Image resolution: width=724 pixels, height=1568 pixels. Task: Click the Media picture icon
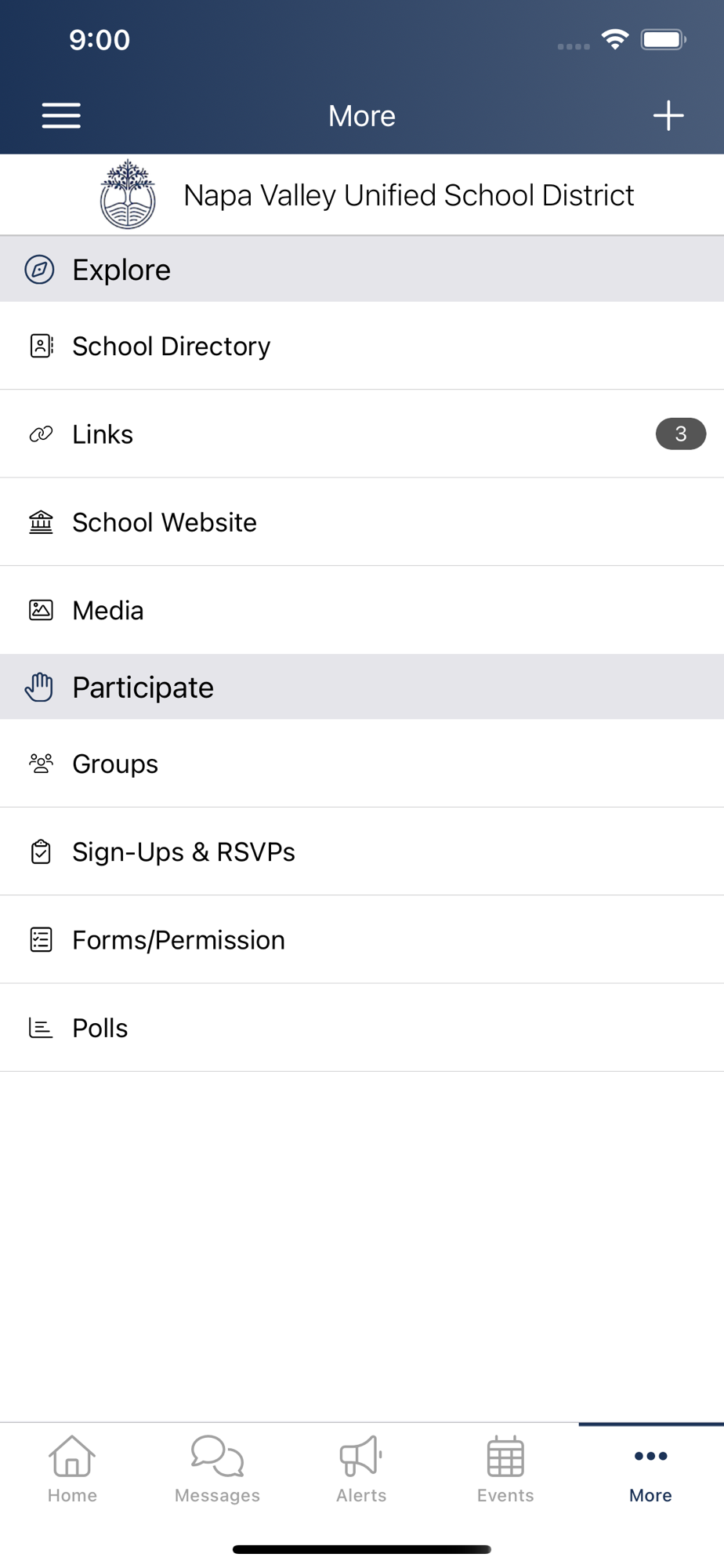pos(41,610)
